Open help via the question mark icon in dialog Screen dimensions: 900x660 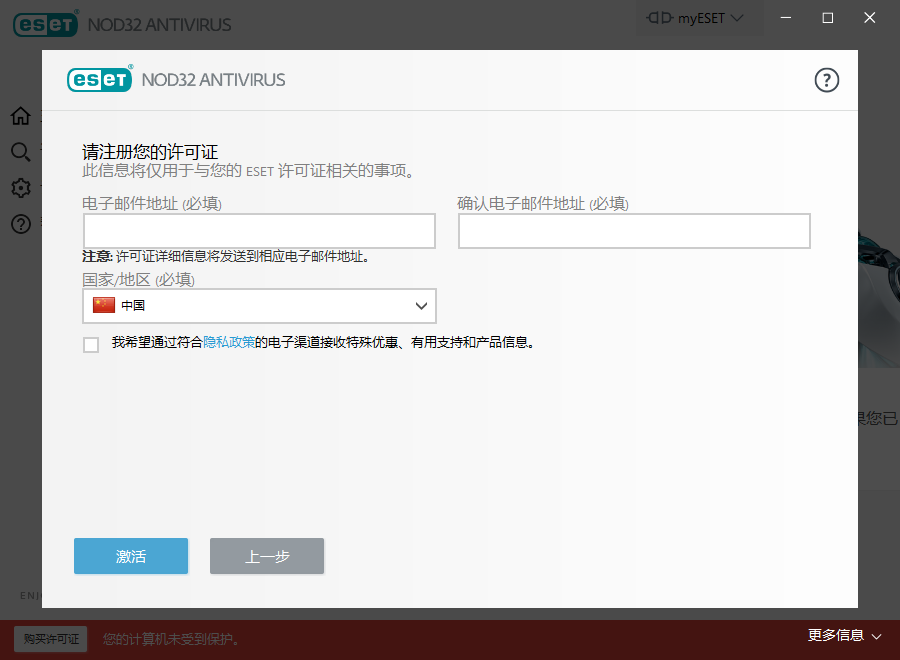827,80
